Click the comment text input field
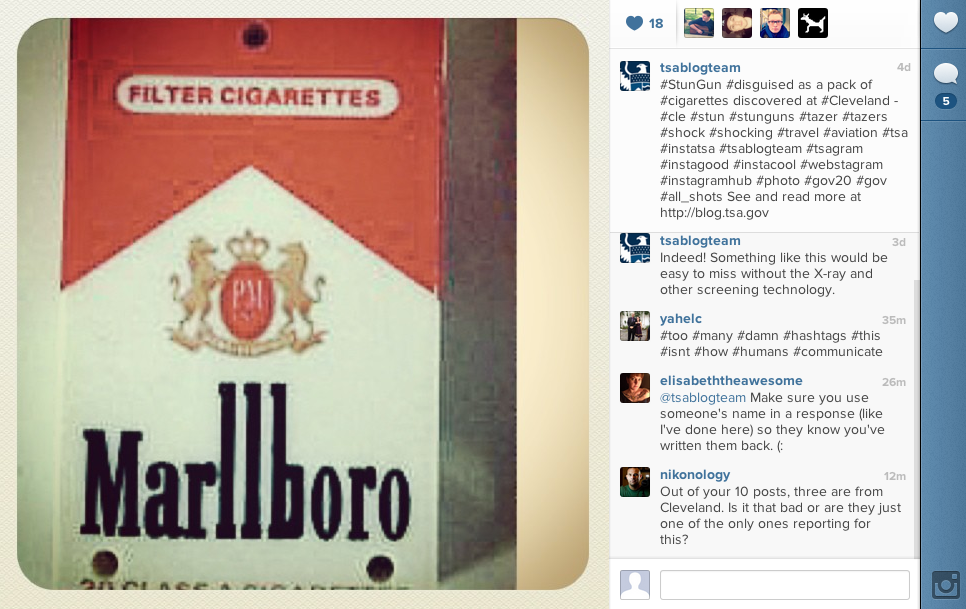 coord(784,584)
